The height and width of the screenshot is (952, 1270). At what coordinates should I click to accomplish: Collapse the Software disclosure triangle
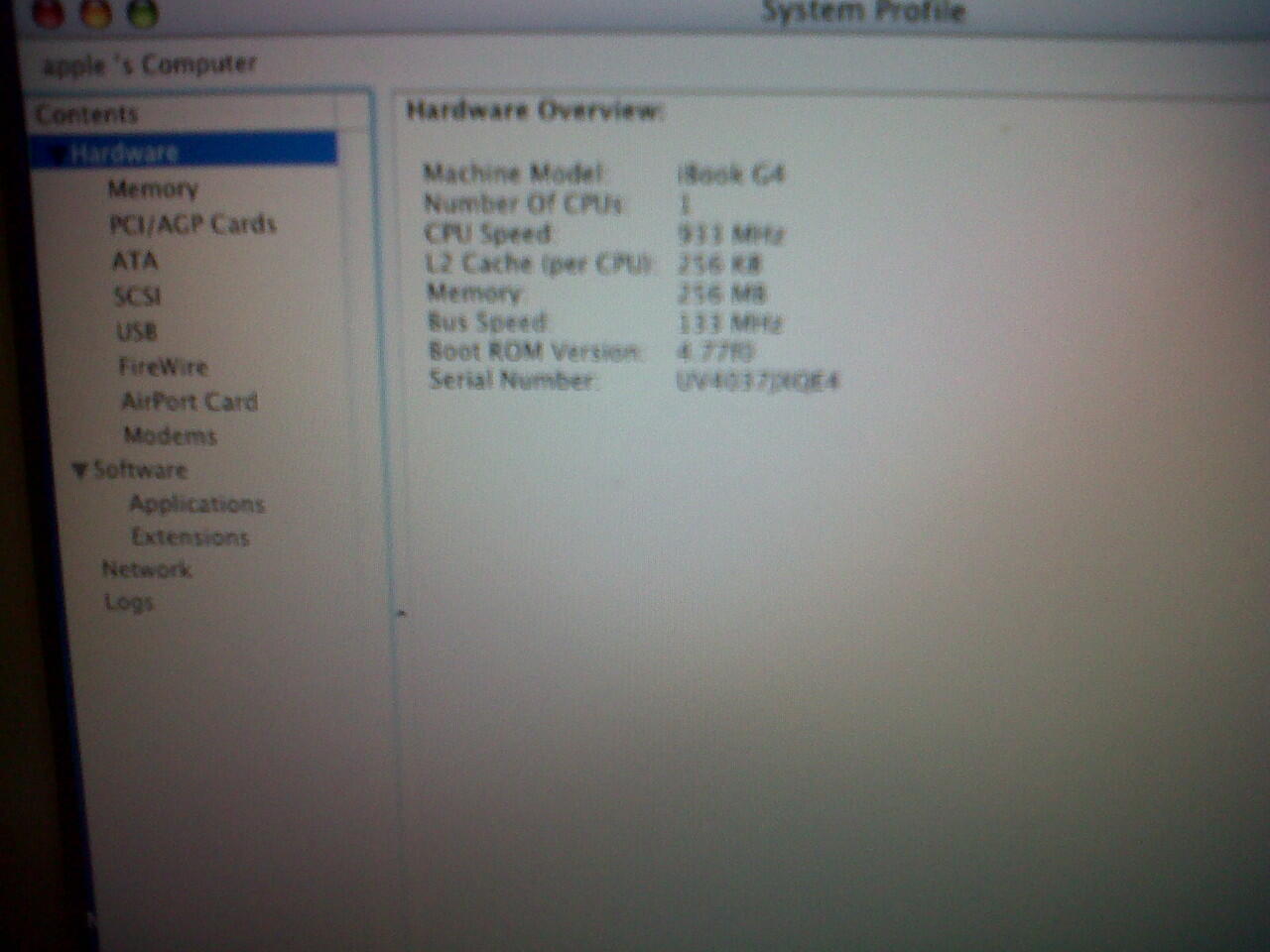(x=79, y=471)
